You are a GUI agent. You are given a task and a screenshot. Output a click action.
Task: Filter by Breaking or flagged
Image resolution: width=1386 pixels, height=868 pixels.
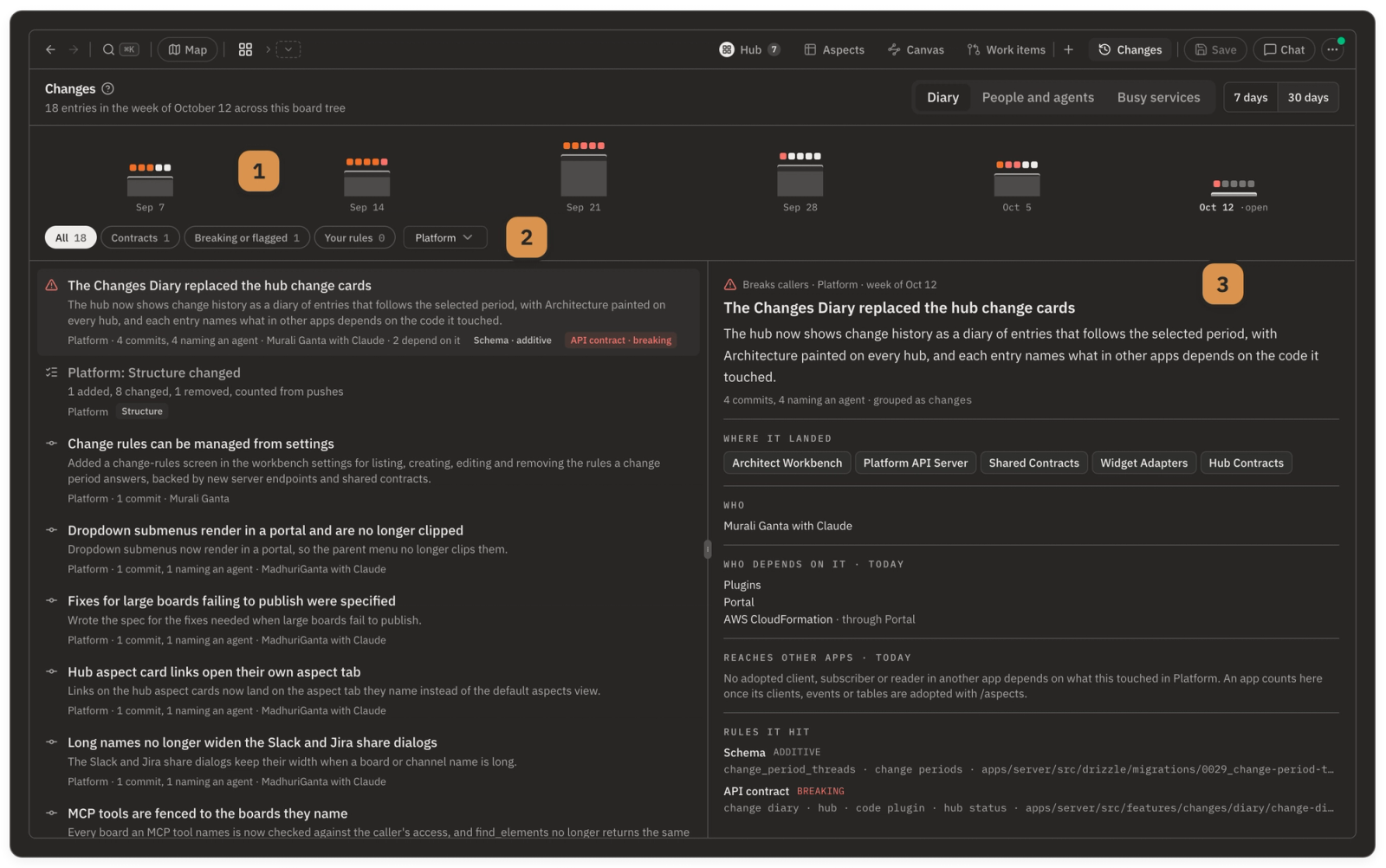tap(247, 237)
